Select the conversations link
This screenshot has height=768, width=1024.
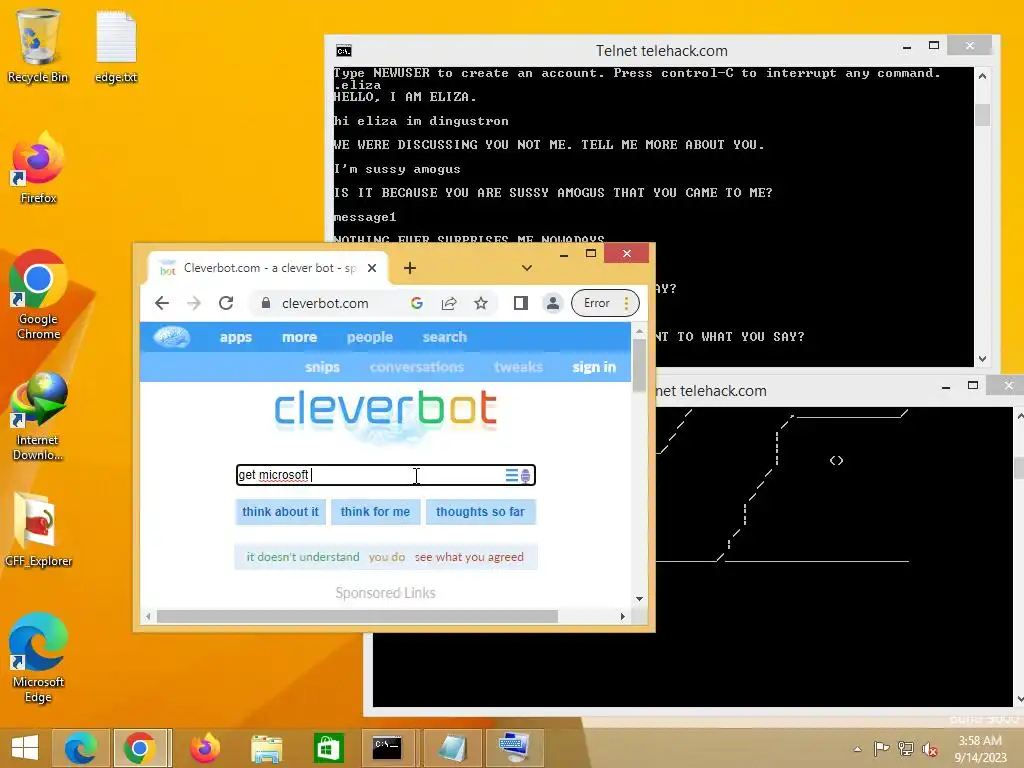417,367
